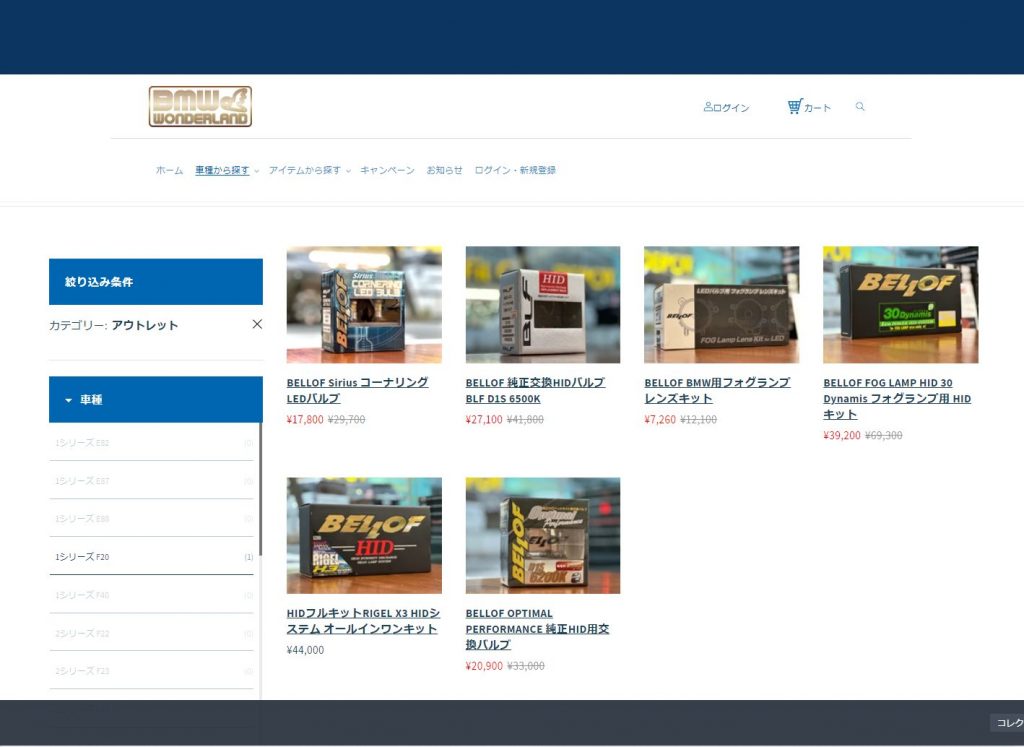Open the BELLOF Optimal Performance box image
The width and height of the screenshot is (1024, 747).
click(x=543, y=535)
